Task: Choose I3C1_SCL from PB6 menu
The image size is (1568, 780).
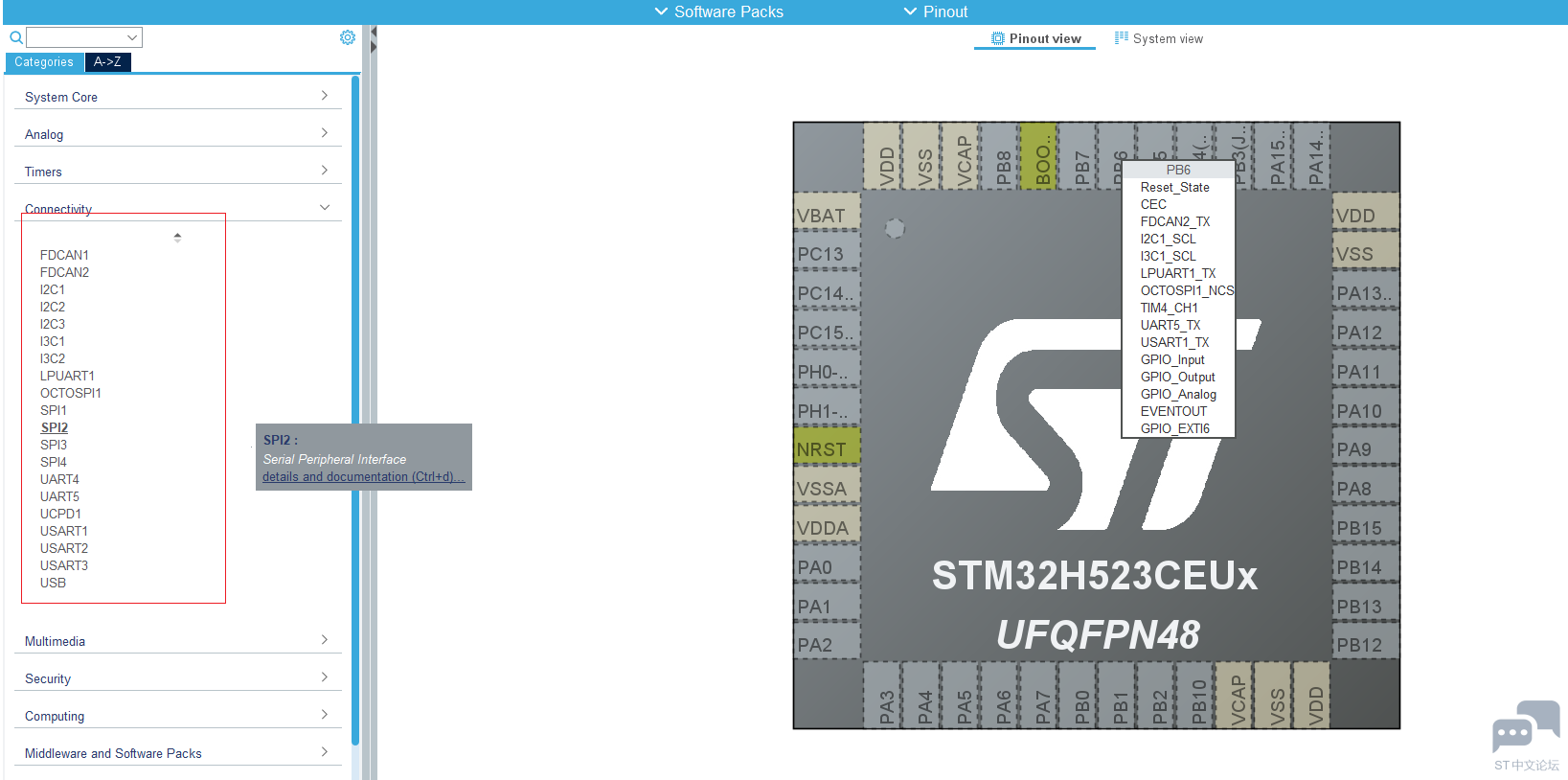Action: coord(1168,256)
